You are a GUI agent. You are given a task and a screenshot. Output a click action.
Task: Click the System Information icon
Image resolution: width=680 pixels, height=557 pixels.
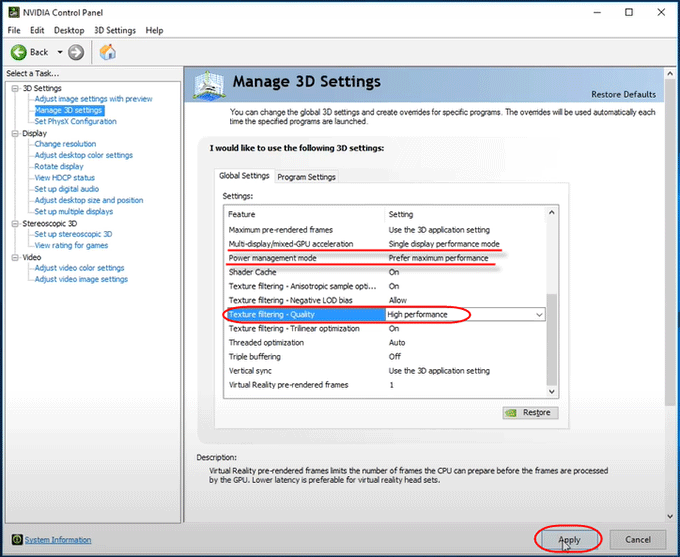[x=17, y=539]
